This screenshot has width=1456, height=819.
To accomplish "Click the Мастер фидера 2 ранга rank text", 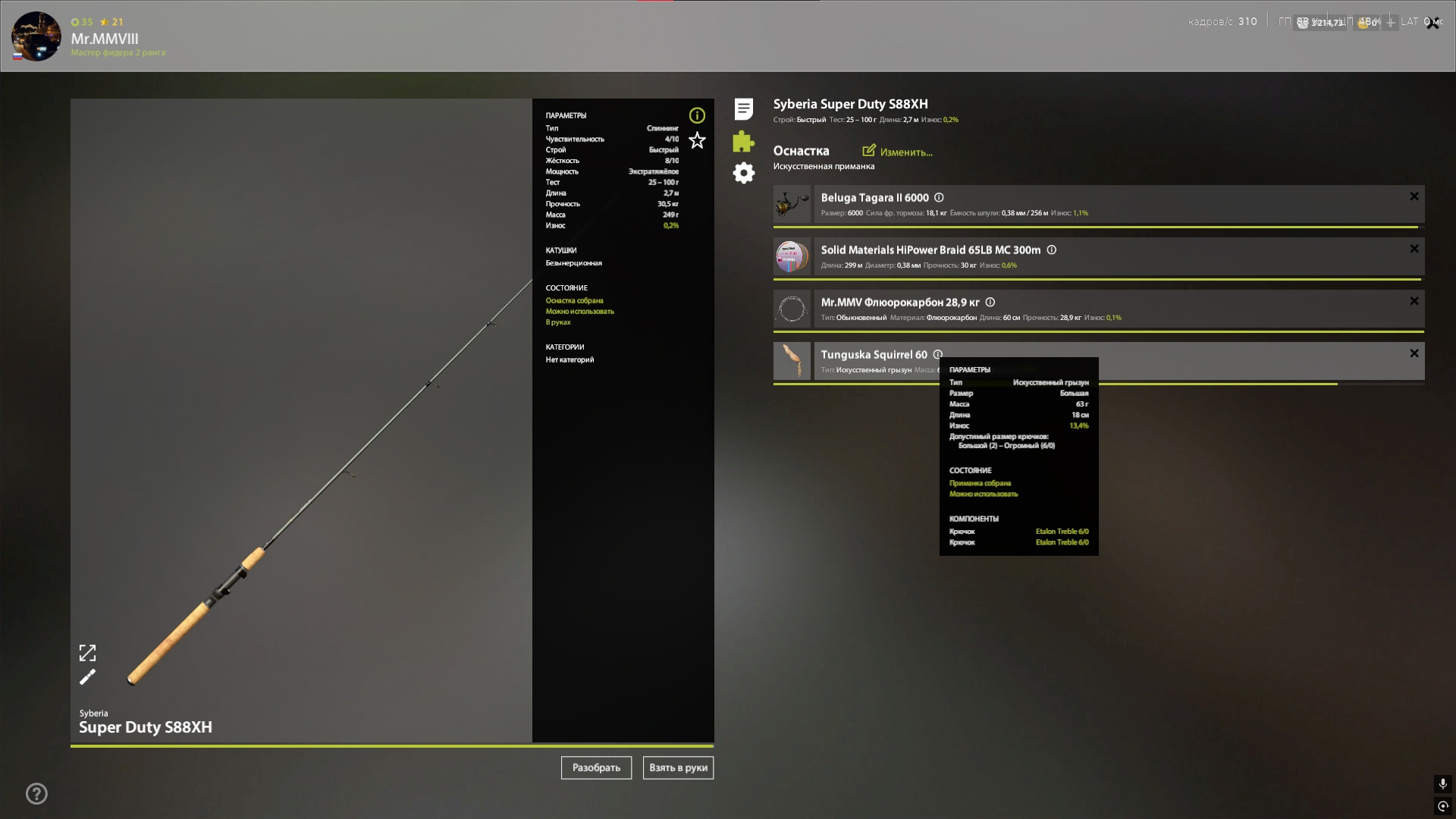I will click(x=118, y=53).
